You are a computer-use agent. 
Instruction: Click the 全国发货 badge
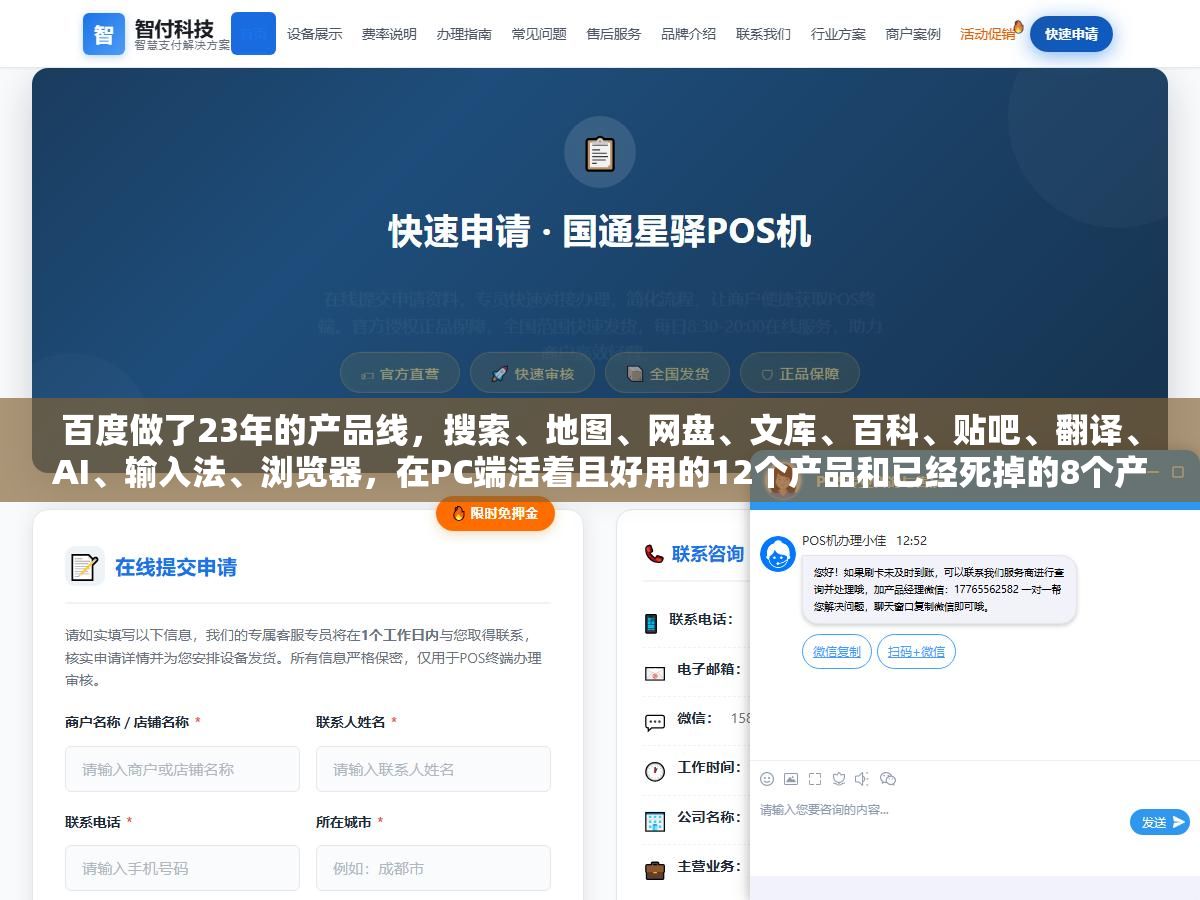pyautogui.click(x=667, y=373)
